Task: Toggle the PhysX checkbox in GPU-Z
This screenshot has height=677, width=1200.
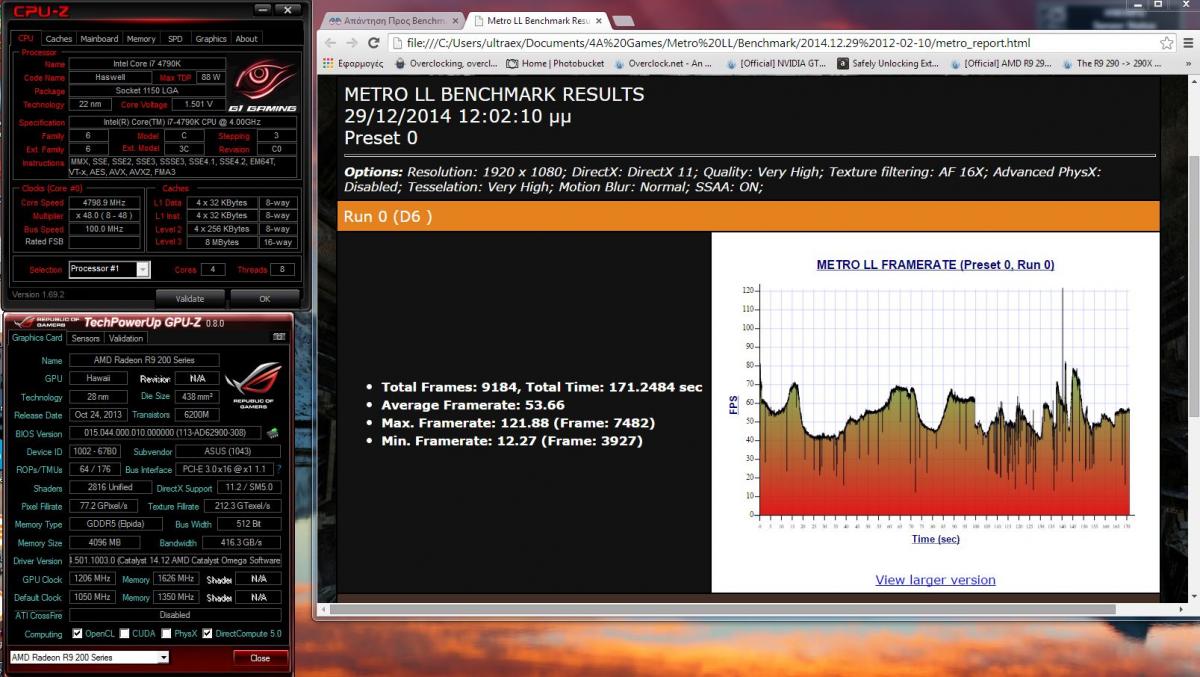Action: point(165,634)
